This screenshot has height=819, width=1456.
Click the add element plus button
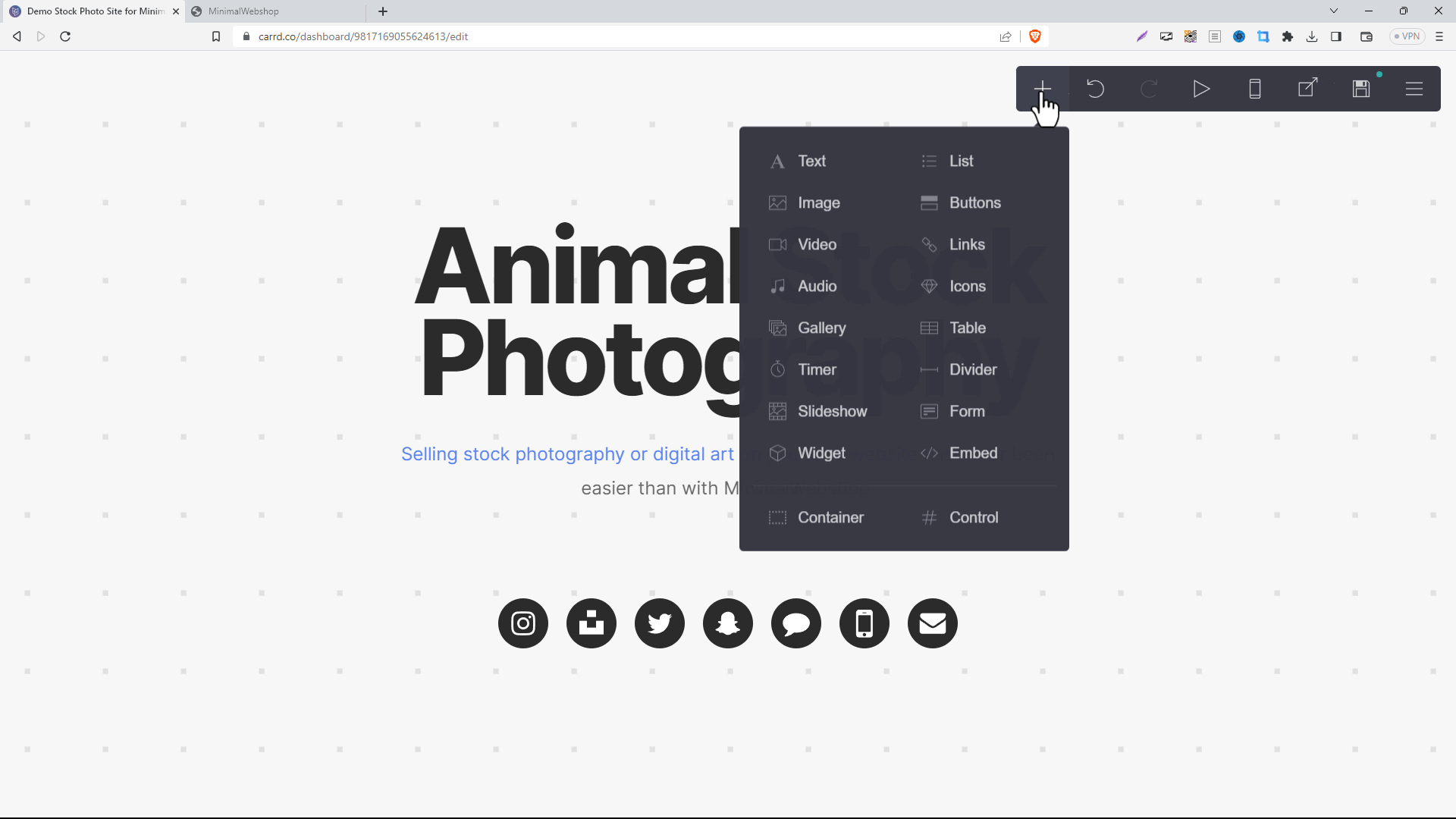(1043, 89)
